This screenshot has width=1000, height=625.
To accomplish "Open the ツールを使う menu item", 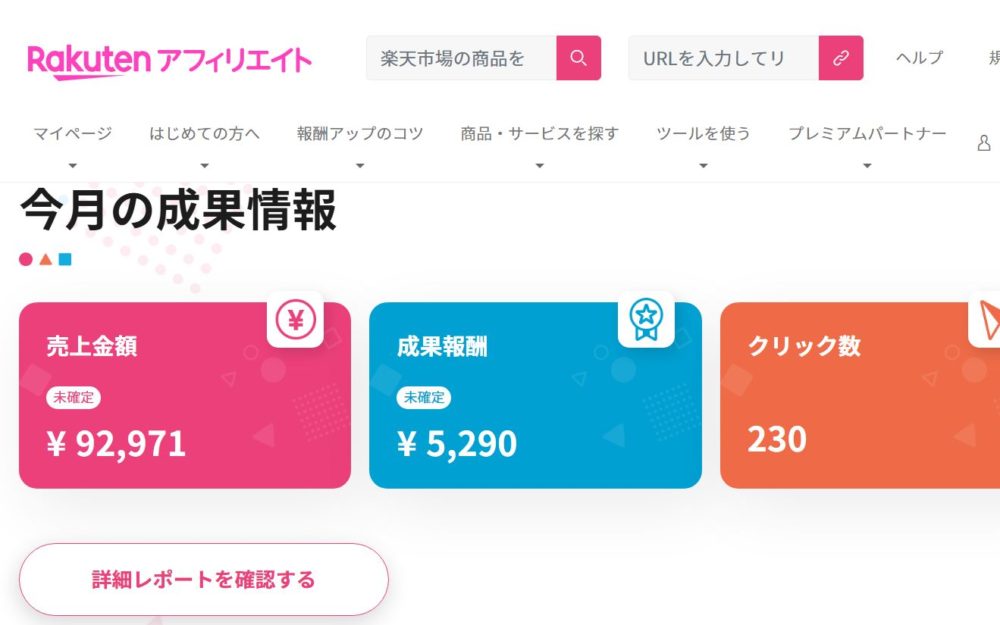I will coord(703,134).
